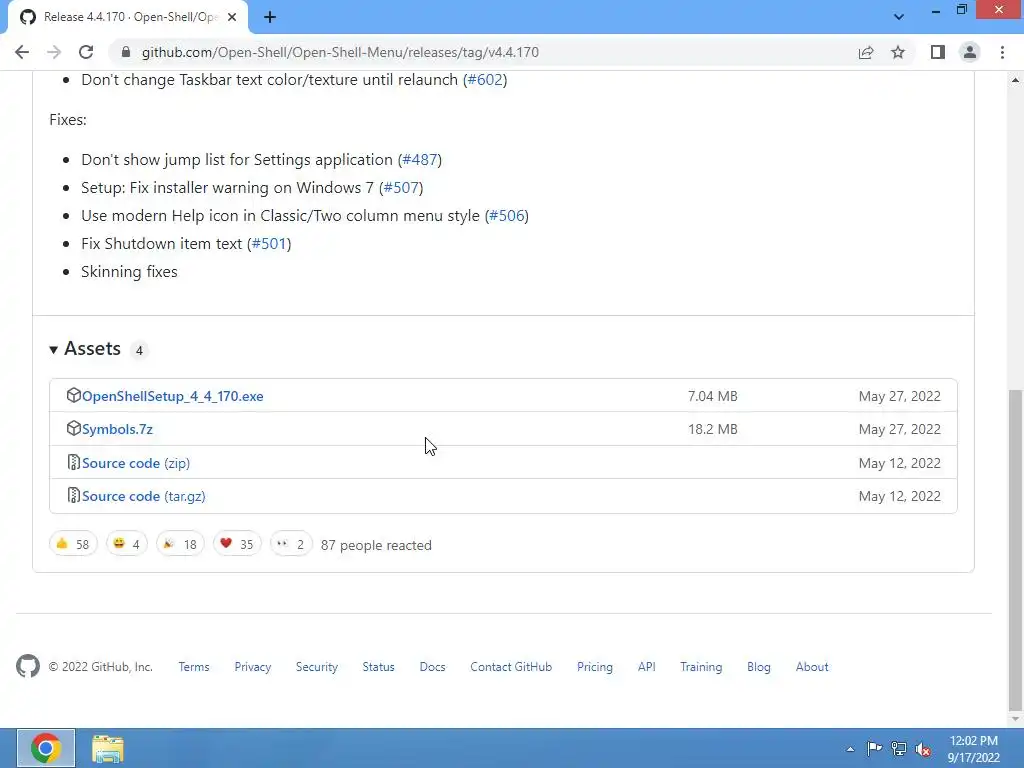Click the page vertical scrollbar thumb
Image resolution: width=1024 pixels, height=768 pixels.
[1015, 549]
